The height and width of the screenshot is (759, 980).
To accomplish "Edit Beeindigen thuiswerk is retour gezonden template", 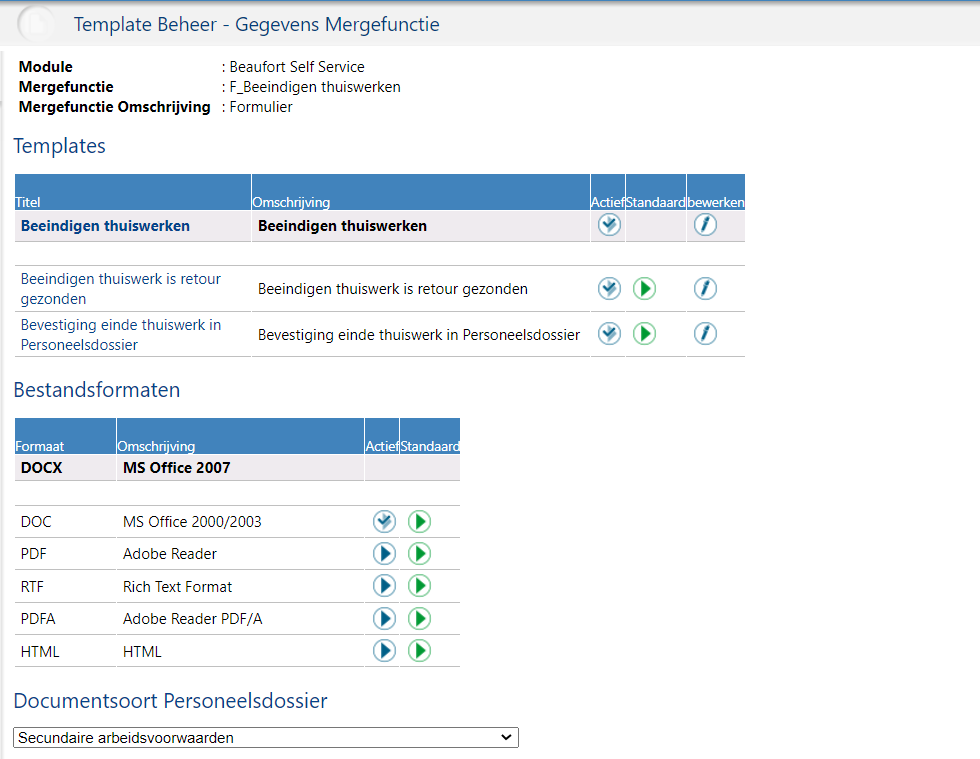I will (705, 289).
